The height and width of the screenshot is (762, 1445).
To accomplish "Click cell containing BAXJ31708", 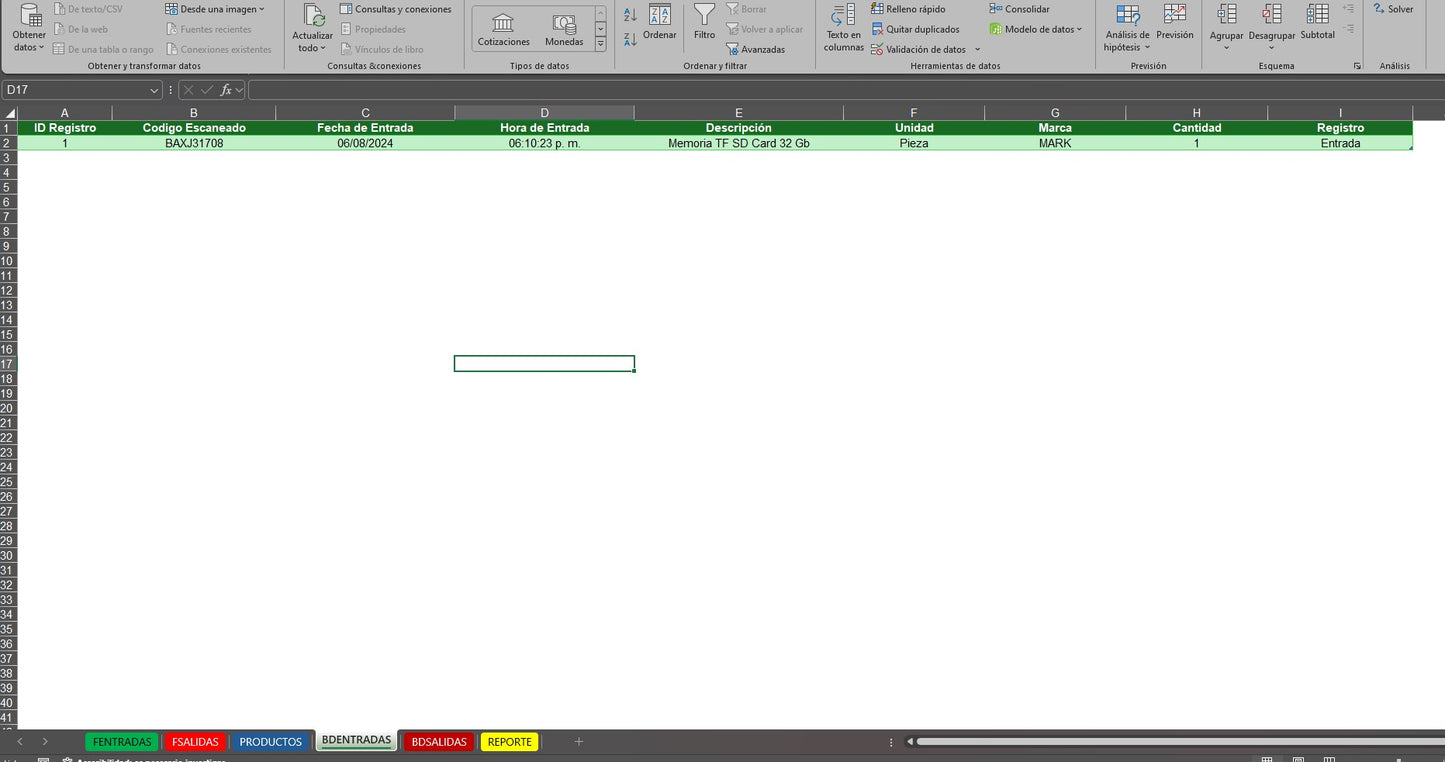I will [194, 143].
